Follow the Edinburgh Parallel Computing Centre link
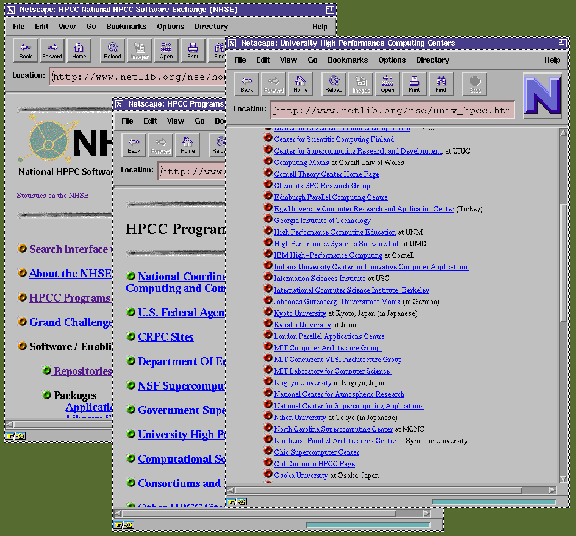 [331, 197]
